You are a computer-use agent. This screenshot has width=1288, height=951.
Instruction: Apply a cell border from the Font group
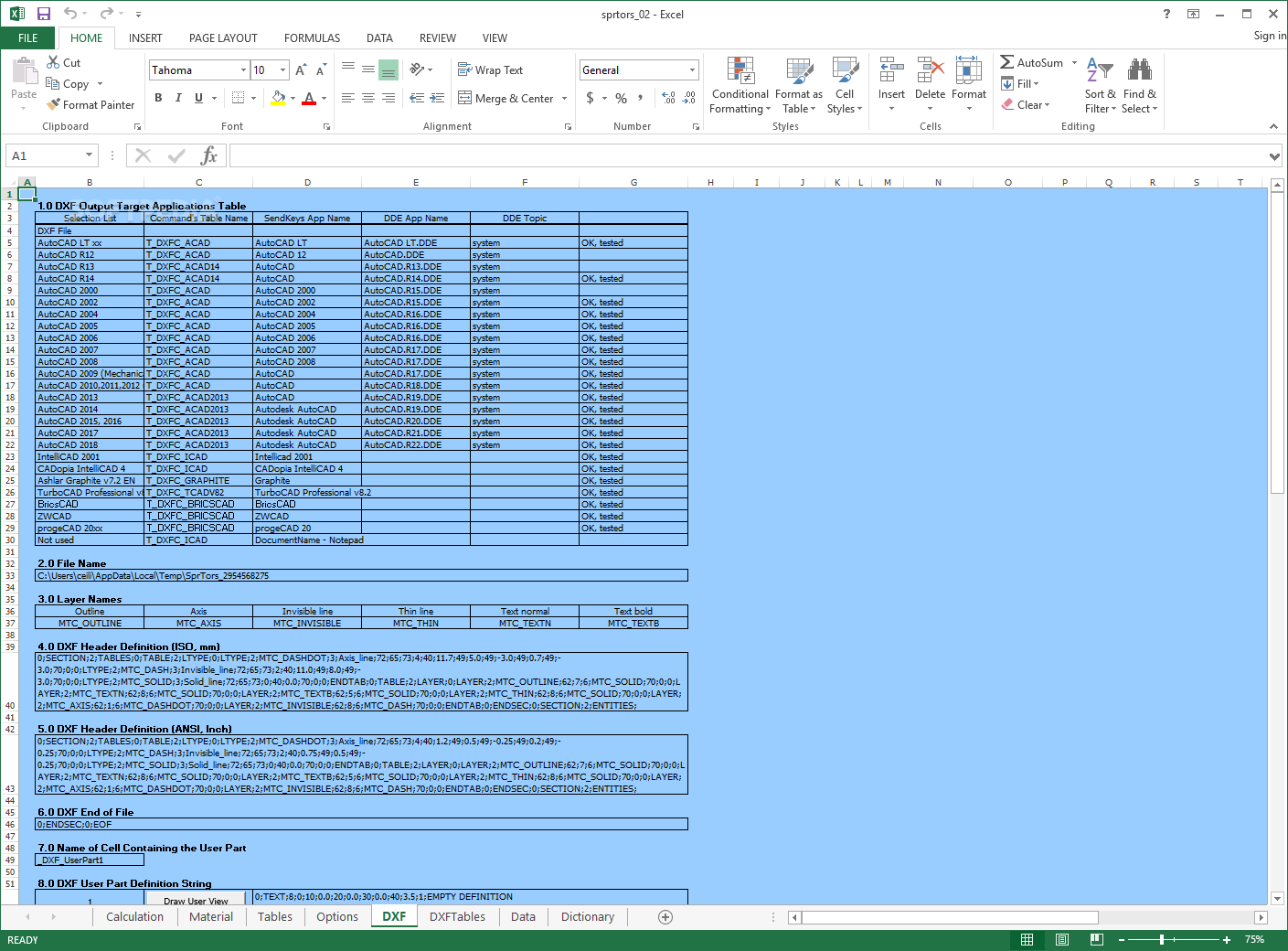coord(238,98)
